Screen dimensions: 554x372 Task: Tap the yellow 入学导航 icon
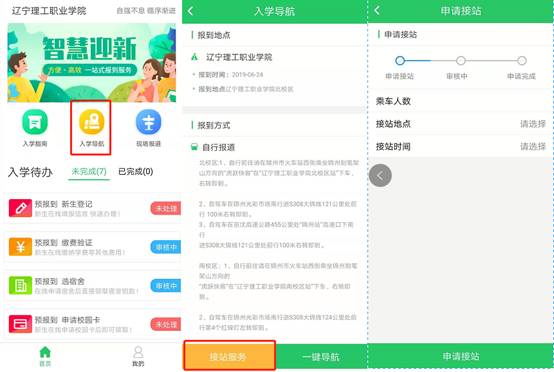[92, 122]
